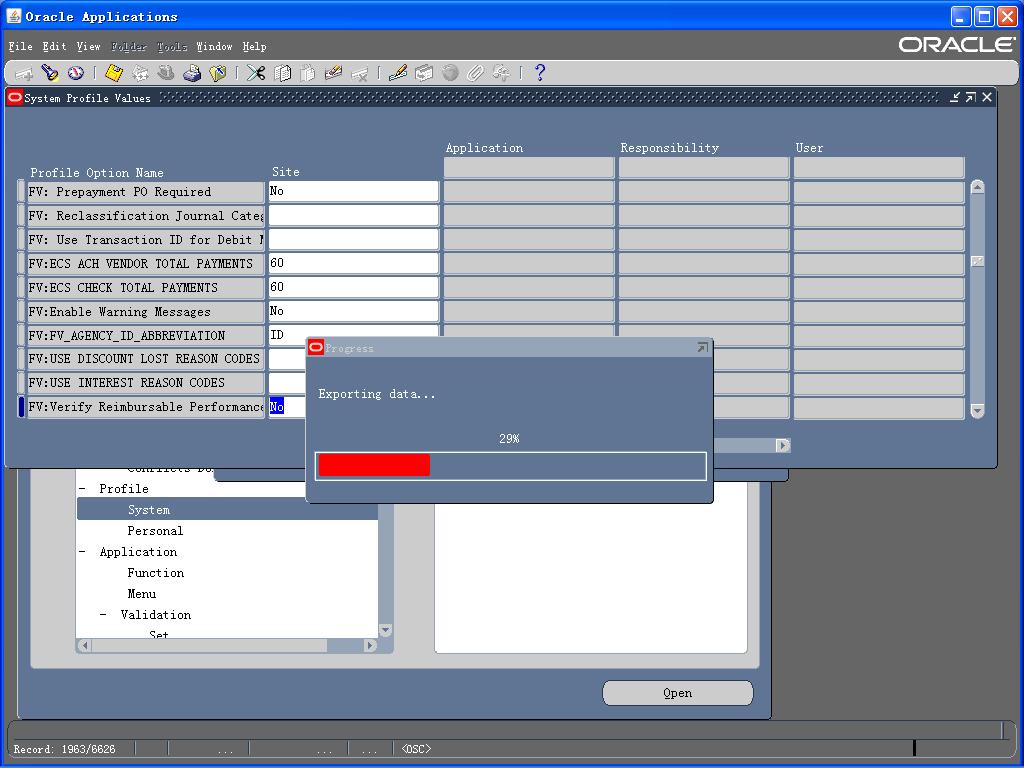1024x768 pixels.
Task: Click FV:FV_AGENCY_ID_ABBREVIATION profile option name
Action: point(146,335)
